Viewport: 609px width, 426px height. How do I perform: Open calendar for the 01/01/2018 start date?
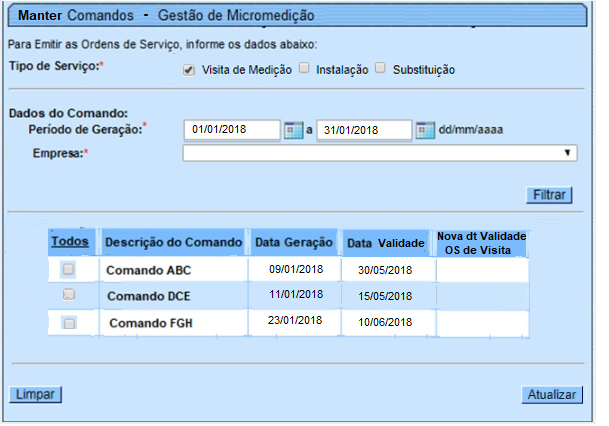click(293, 130)
